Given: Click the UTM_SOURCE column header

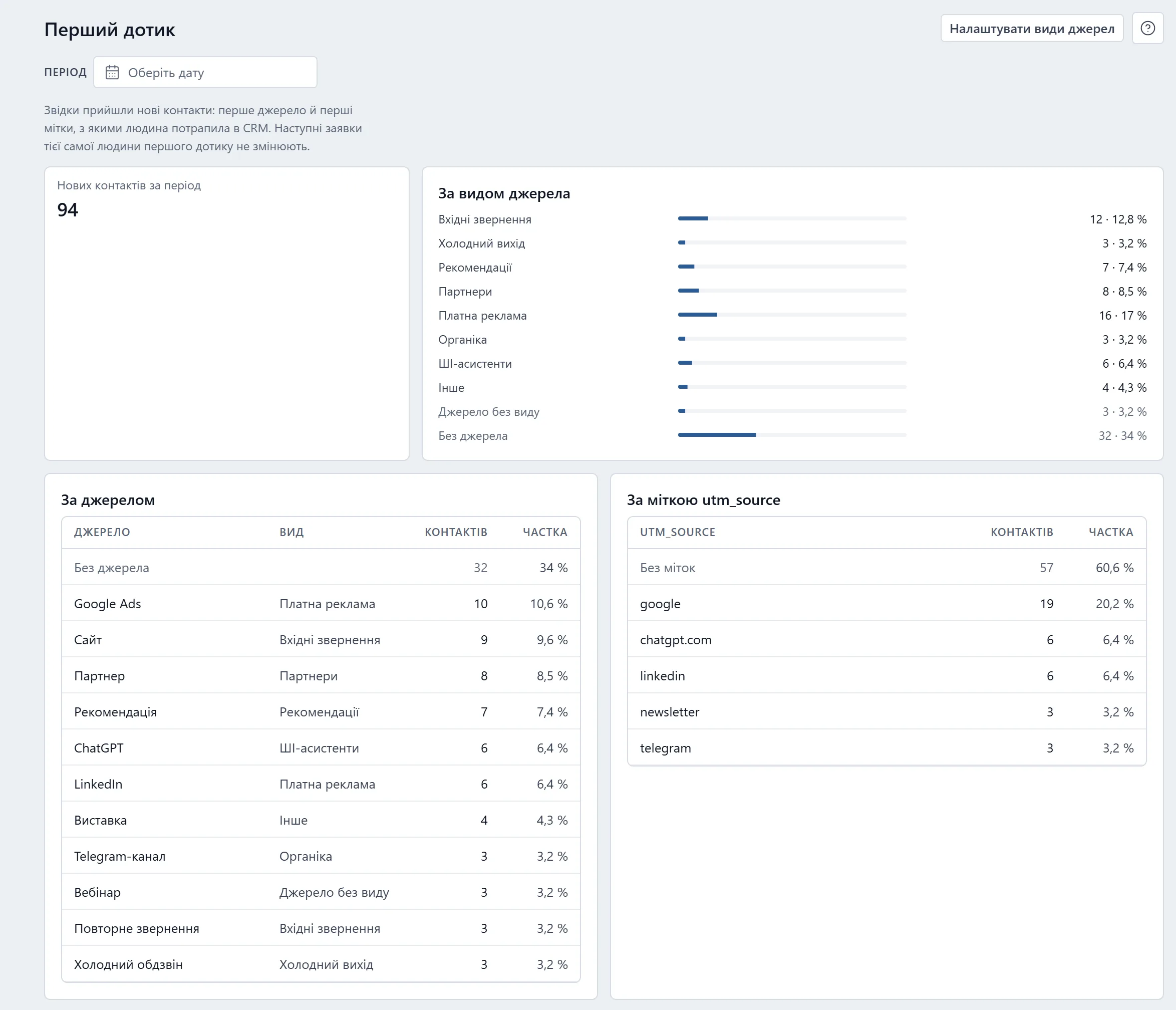Looking at the screenshot, I should (677, 532).
